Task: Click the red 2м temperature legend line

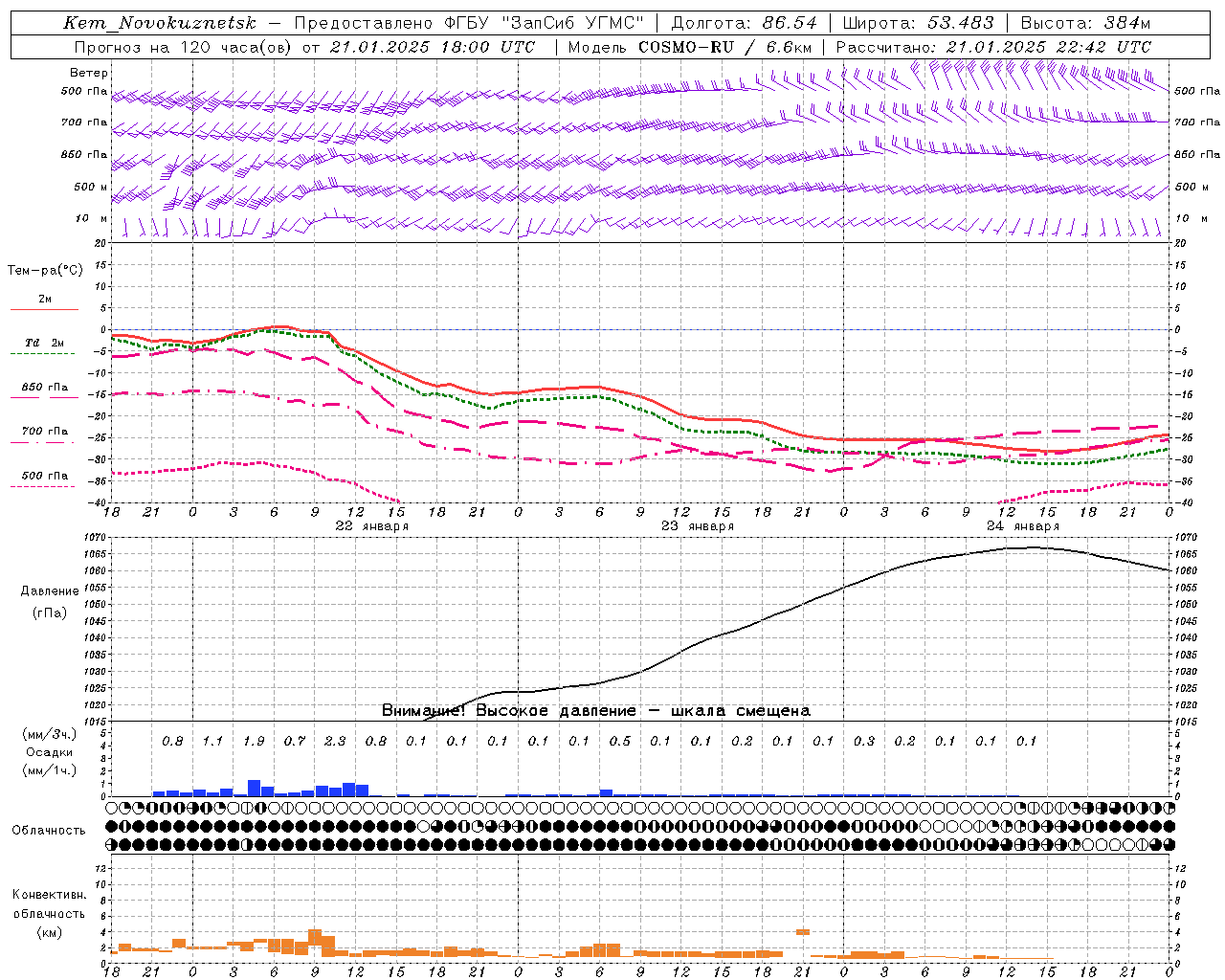Action: pos(44,309)
